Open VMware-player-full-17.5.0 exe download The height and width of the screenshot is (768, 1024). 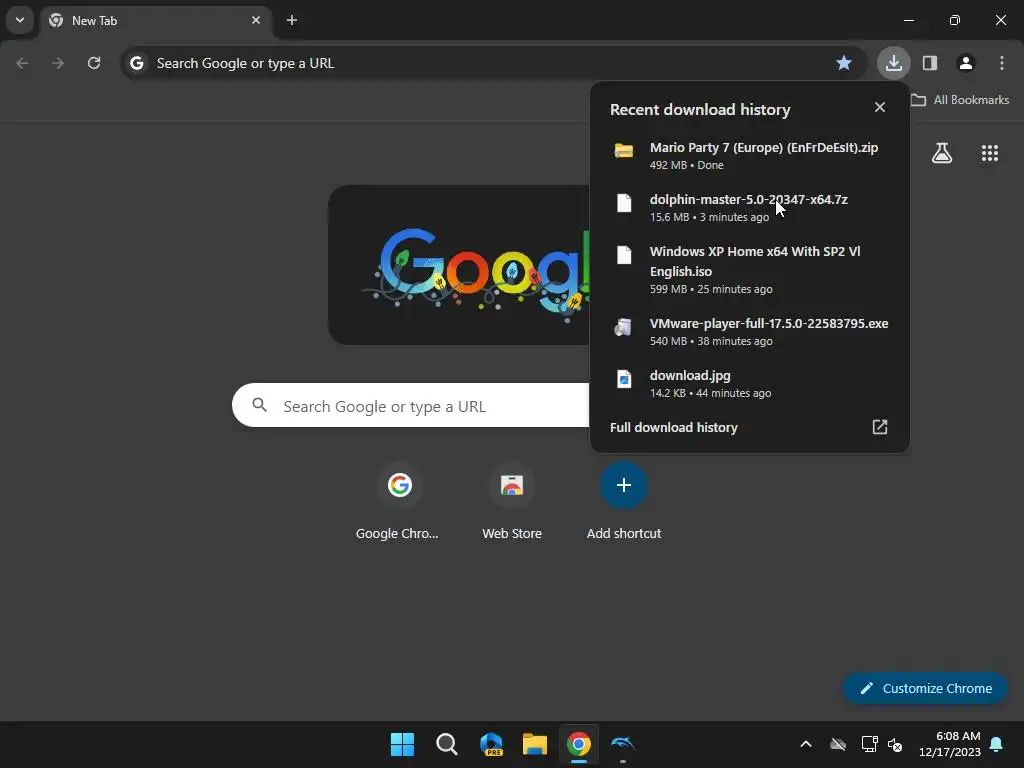750,331
